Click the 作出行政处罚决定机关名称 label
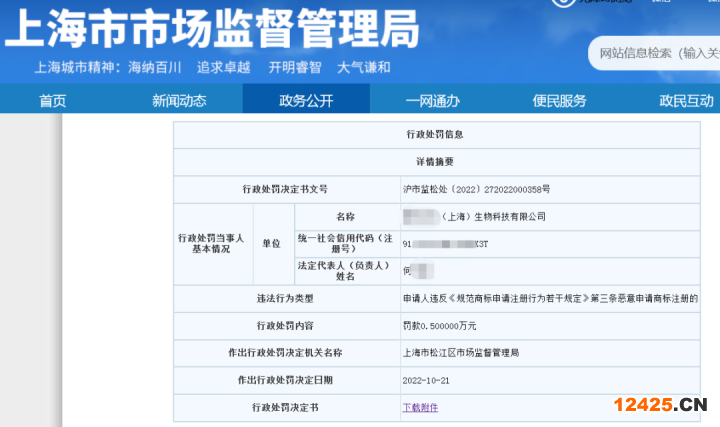The width and height of the screenshot is (720, 427). coord(286,353)
